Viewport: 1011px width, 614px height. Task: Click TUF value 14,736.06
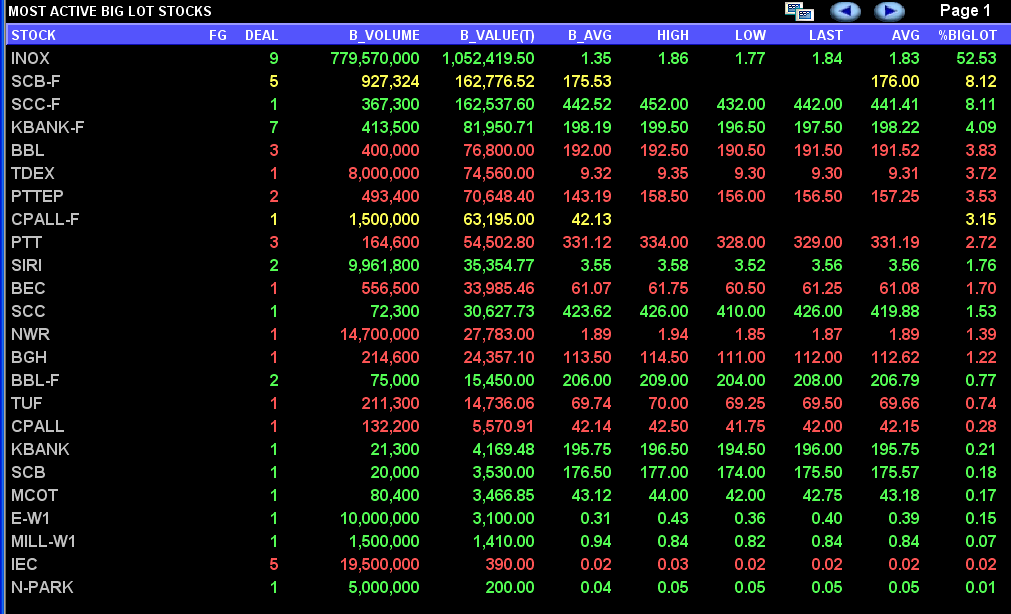coord(498,404)
